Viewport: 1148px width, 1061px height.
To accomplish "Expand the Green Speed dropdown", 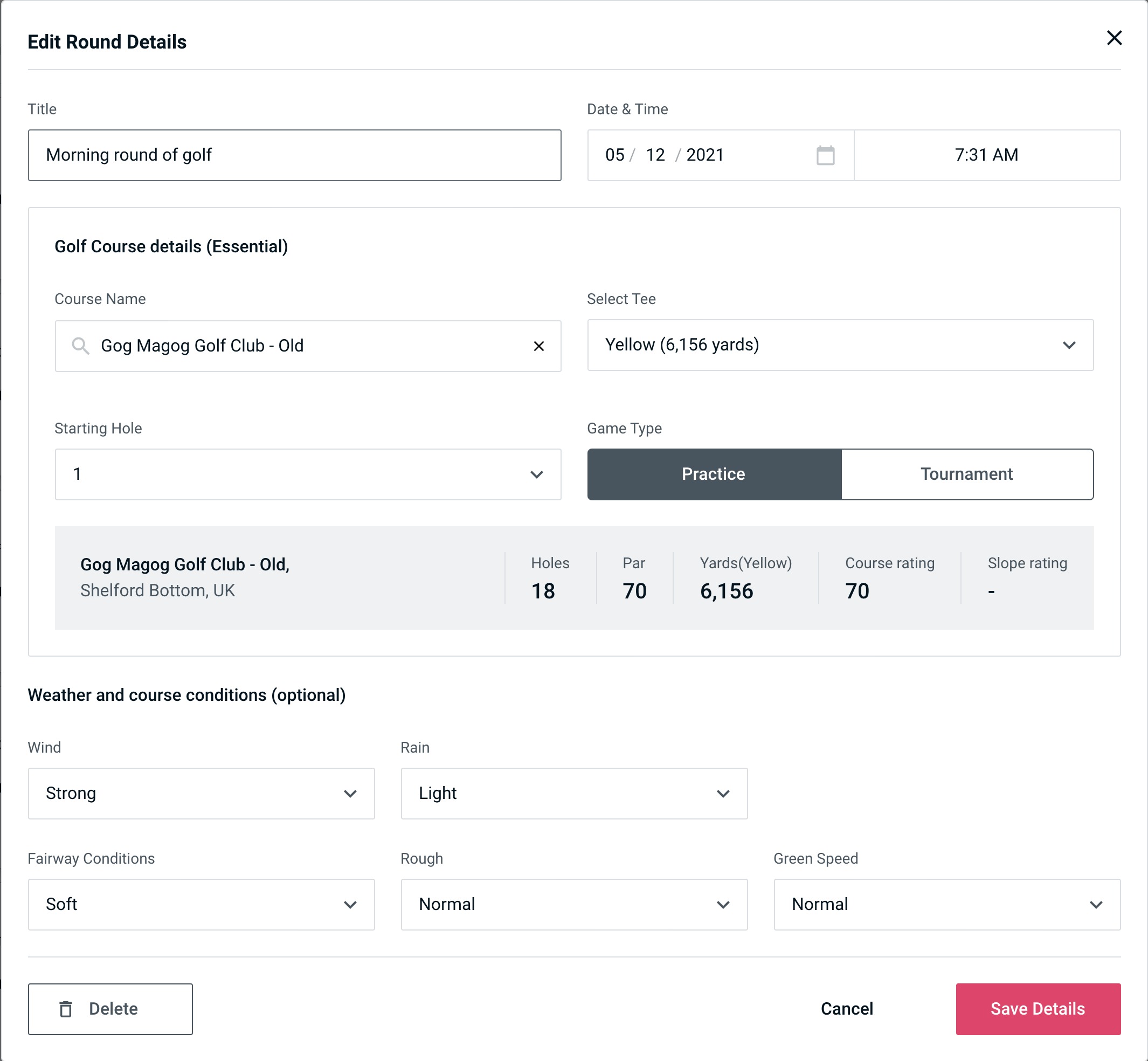I will 946,904.
